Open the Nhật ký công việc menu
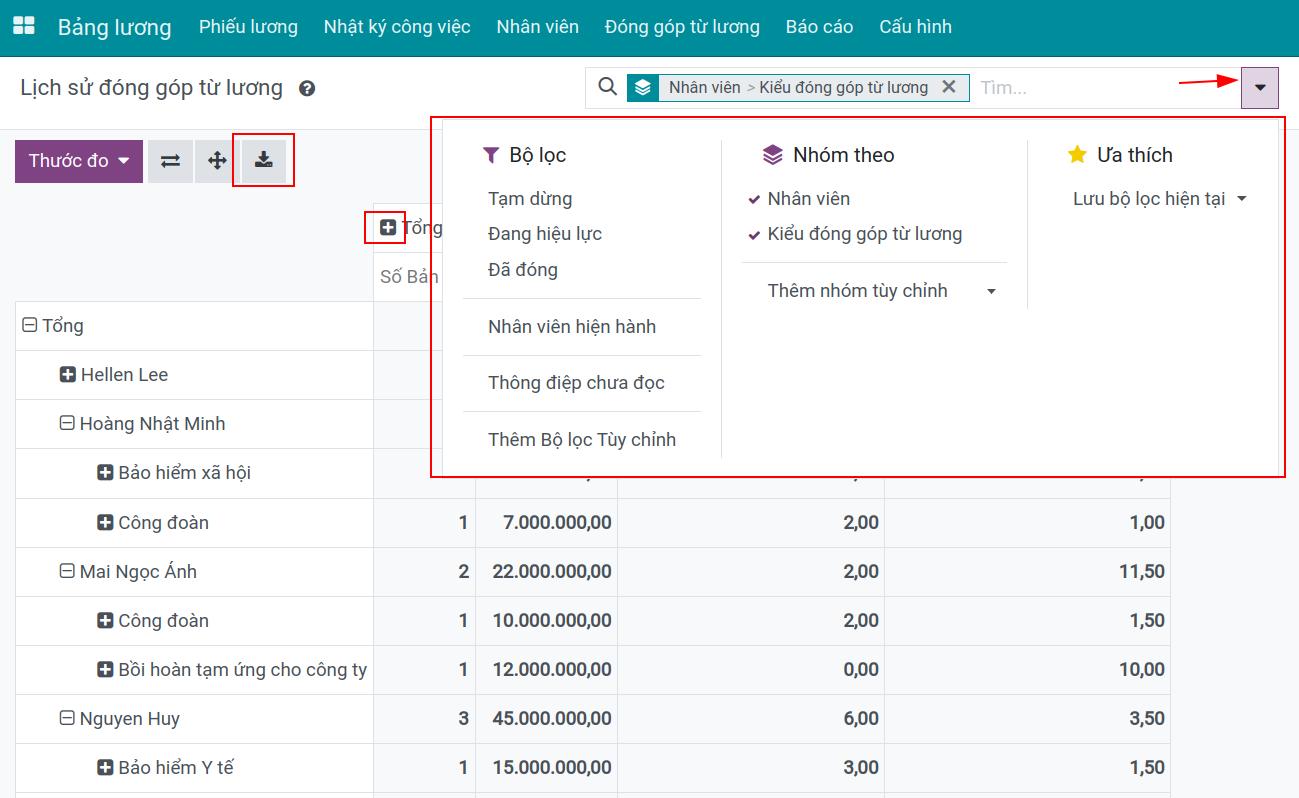This screenshot has height=798, width=1299. 397,27
